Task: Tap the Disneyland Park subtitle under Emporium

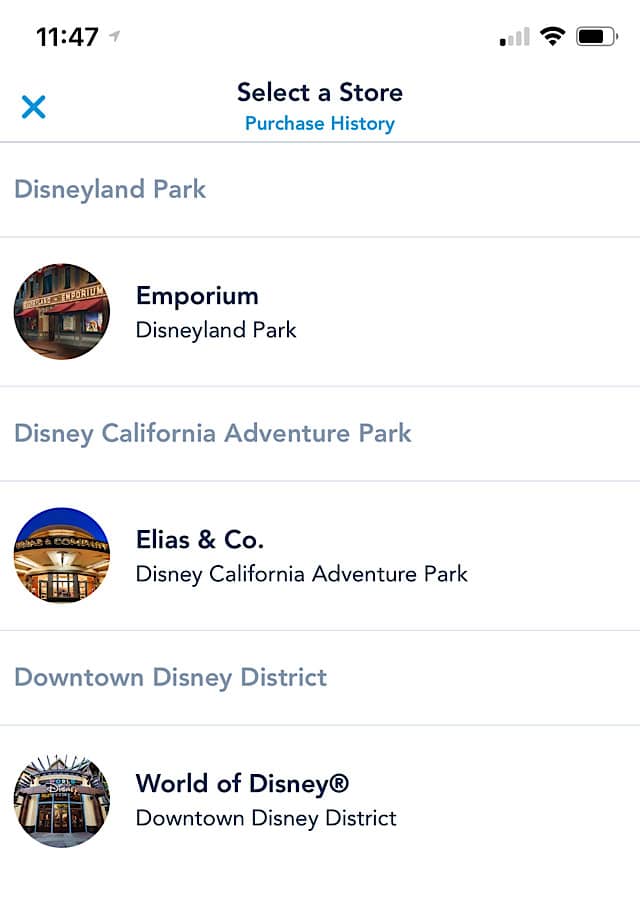Action: point(216,330)
